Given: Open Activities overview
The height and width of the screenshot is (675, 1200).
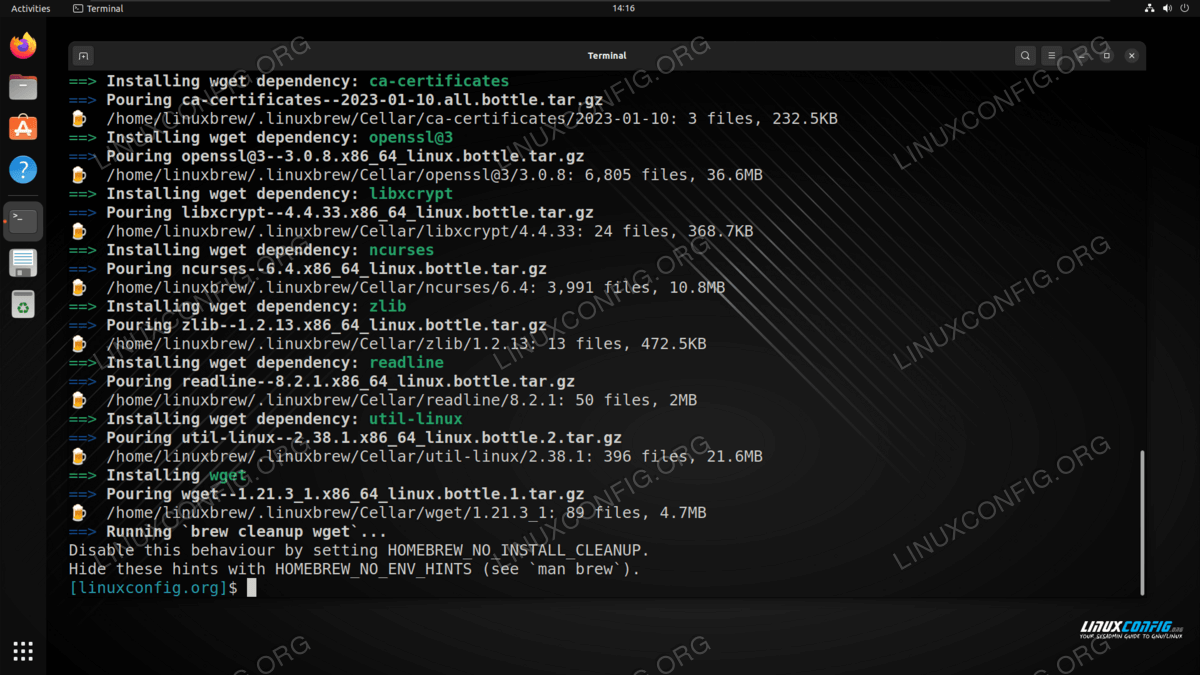Looking at the screenshot, I should (31, 8).
